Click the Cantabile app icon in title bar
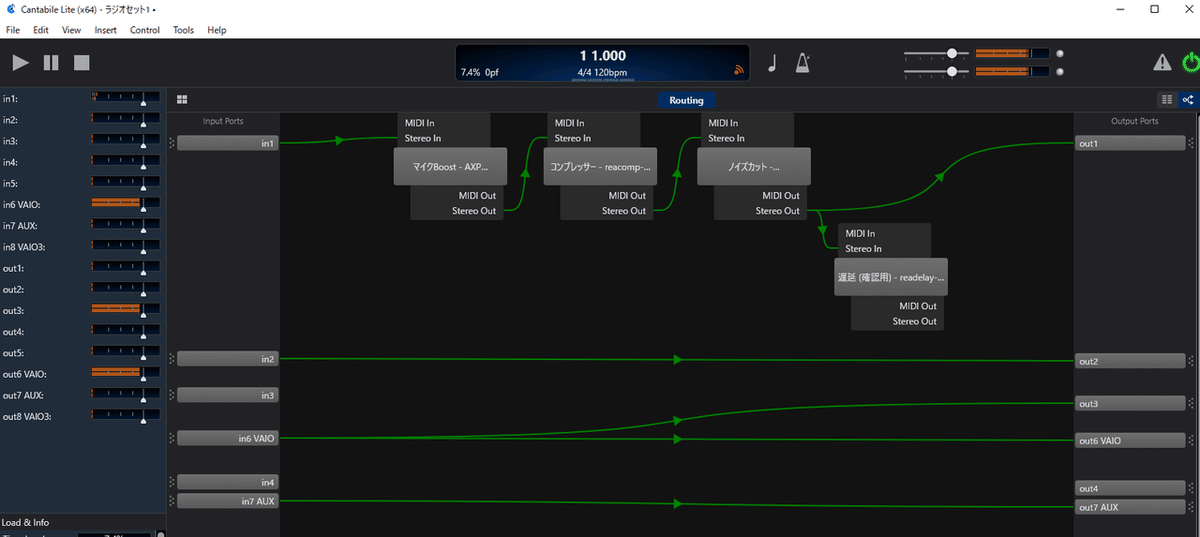 pyautogui.click(x=10, y=8)
